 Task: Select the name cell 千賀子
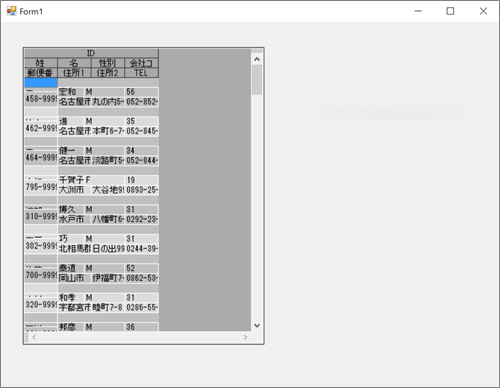coord(71,180)
